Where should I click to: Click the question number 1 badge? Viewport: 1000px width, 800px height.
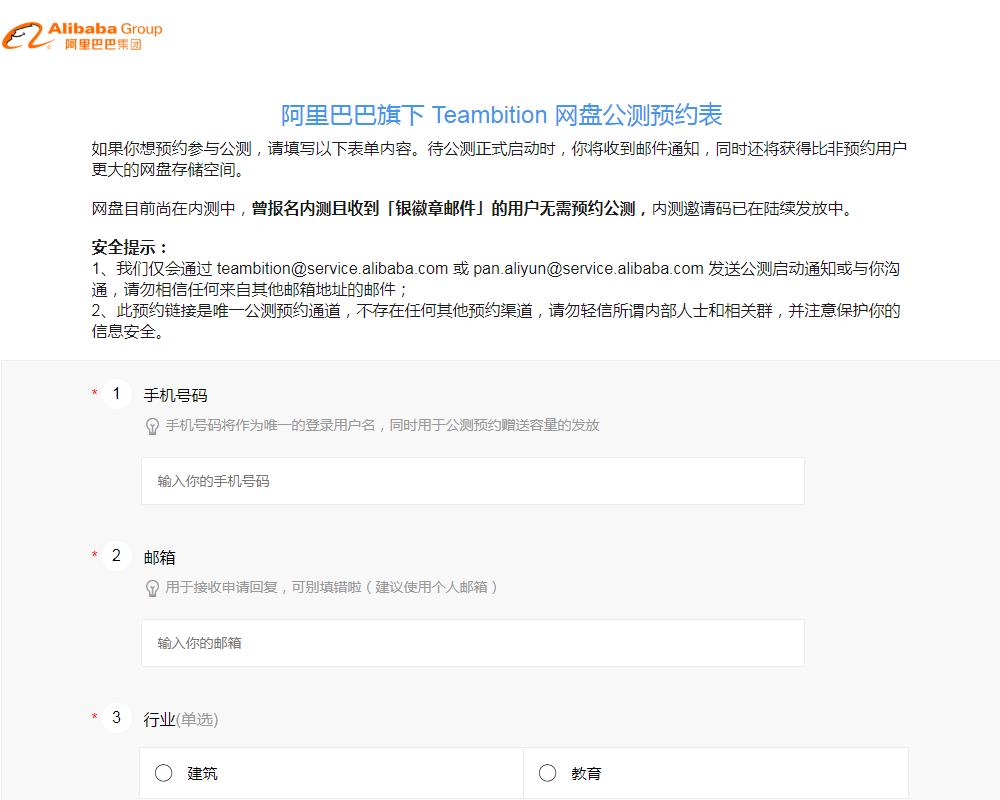117,394
